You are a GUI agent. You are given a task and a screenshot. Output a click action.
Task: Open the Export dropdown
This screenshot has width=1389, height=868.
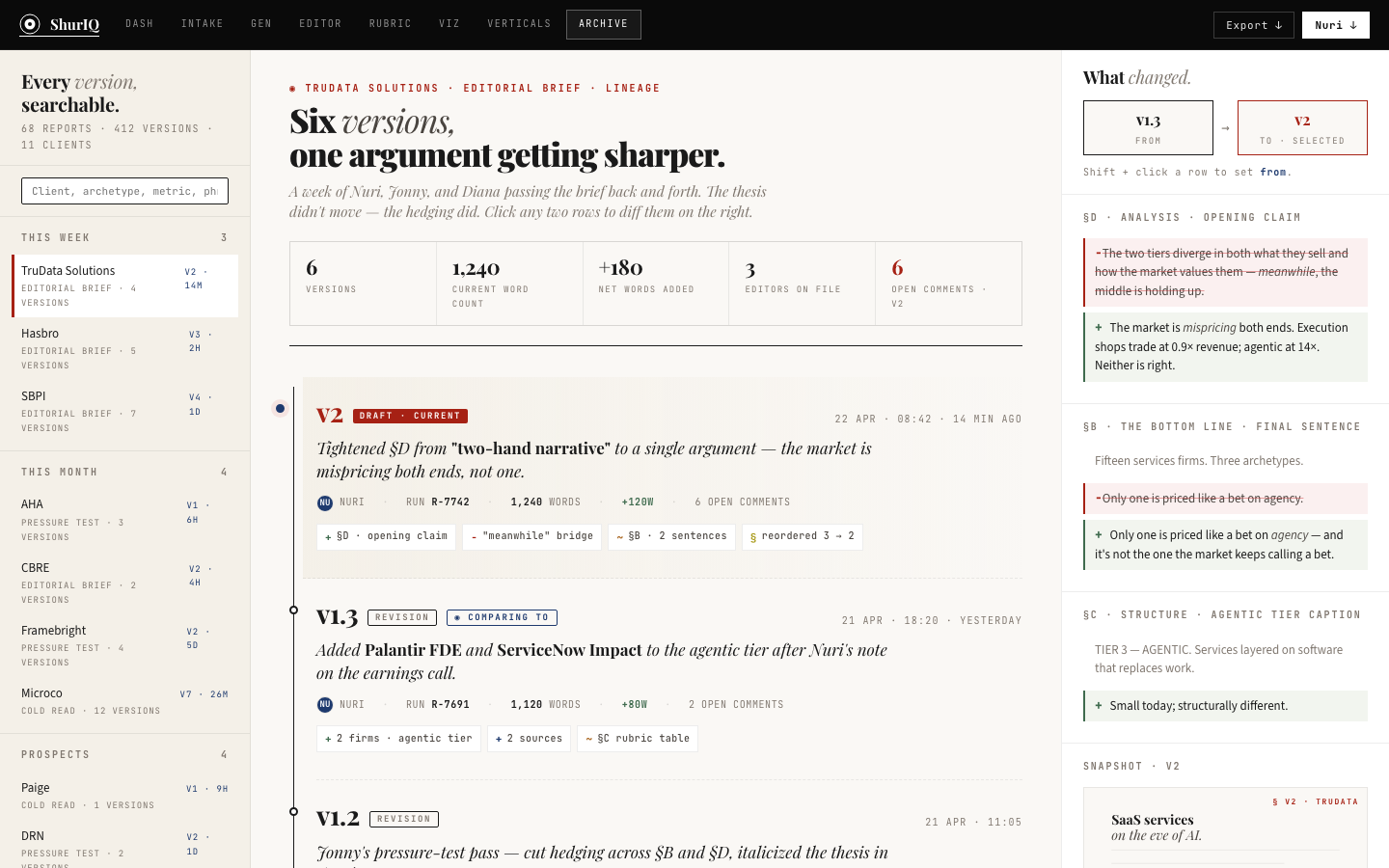1253,24
